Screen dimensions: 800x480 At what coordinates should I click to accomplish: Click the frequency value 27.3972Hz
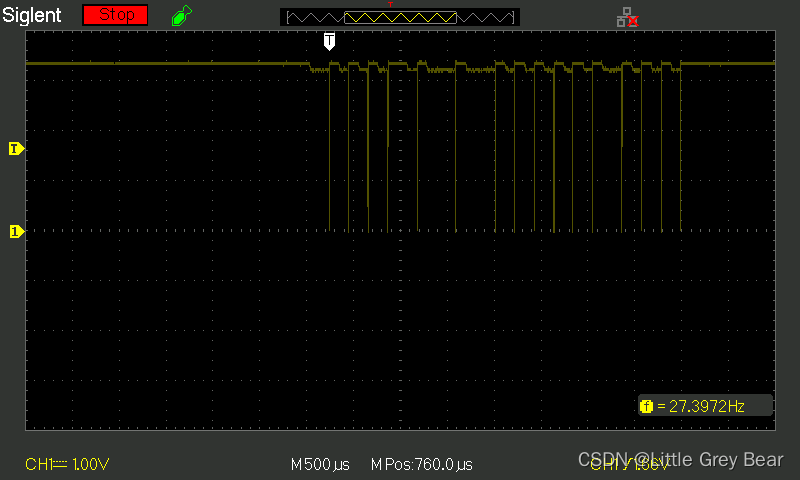tap(707, 406)
